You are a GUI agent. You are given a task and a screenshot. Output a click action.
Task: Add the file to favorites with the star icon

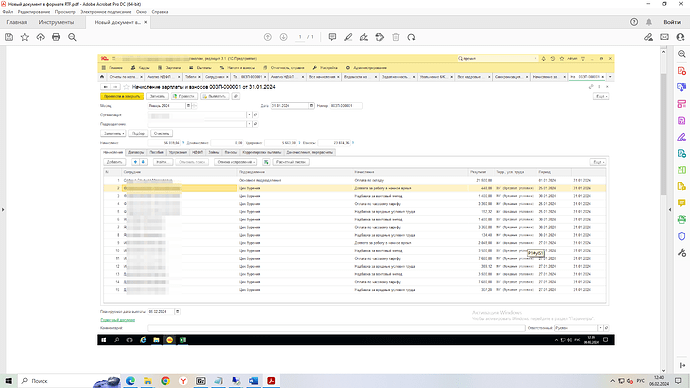[25, 37]
